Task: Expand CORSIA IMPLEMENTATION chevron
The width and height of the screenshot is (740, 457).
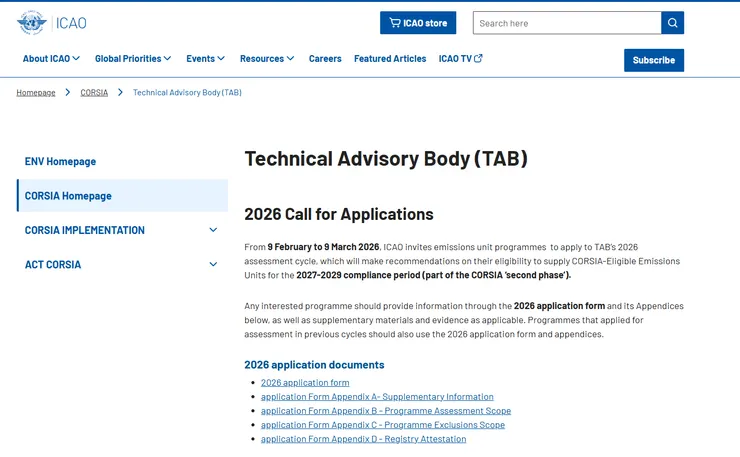Action: click(x=213, y=230)
